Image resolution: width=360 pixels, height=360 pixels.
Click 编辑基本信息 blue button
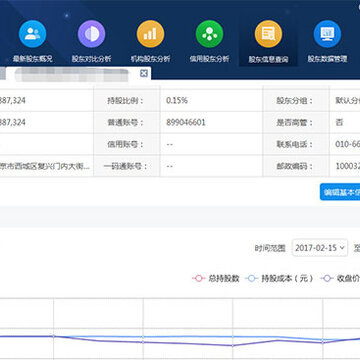pyautogui.click(x=340, y=192)
